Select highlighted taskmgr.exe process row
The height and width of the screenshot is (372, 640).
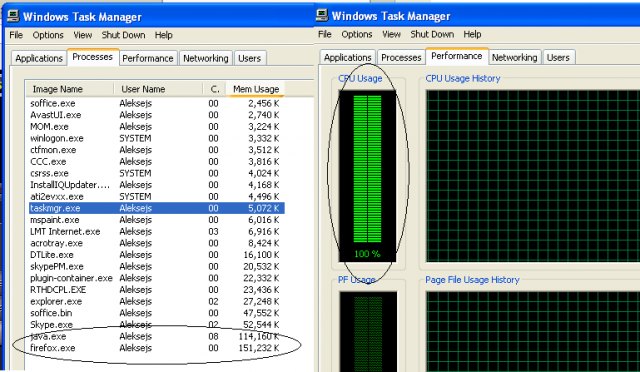(157, 208)
